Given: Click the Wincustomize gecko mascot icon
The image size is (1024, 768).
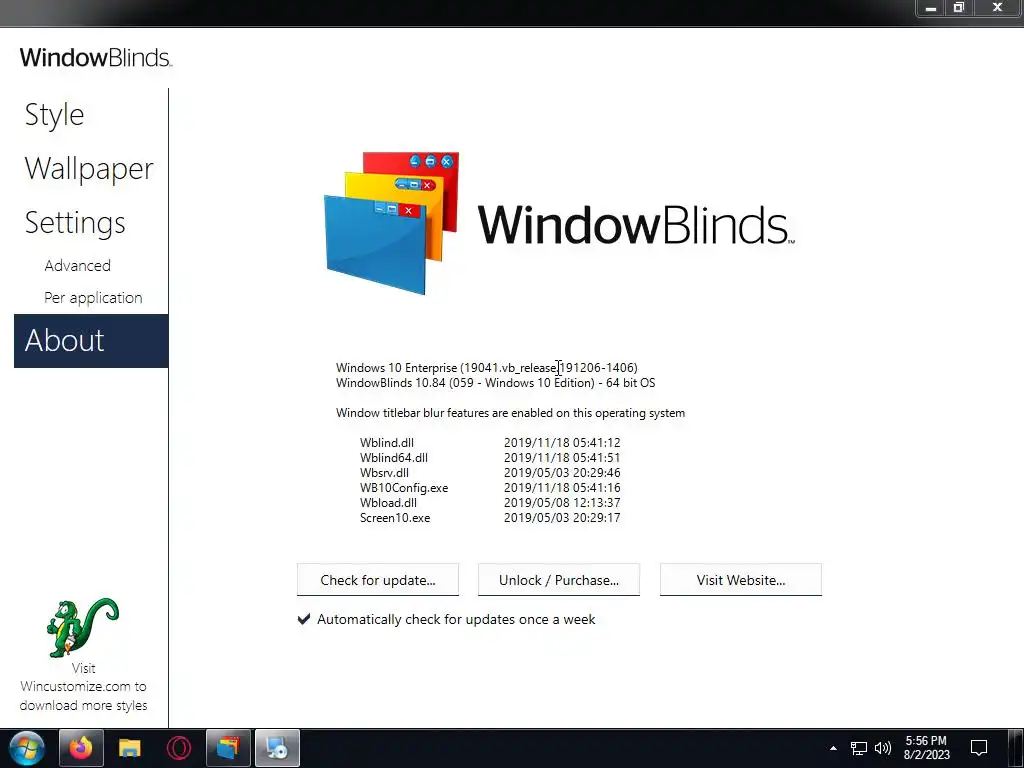Looking at the screenshot, I should (82, 628).
